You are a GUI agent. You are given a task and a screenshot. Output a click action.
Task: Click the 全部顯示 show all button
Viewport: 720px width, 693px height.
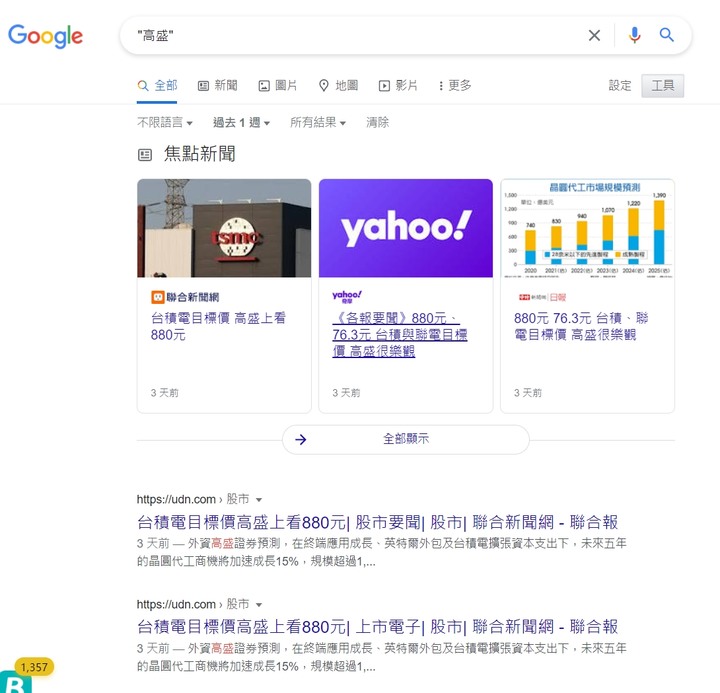click(406, 439)
